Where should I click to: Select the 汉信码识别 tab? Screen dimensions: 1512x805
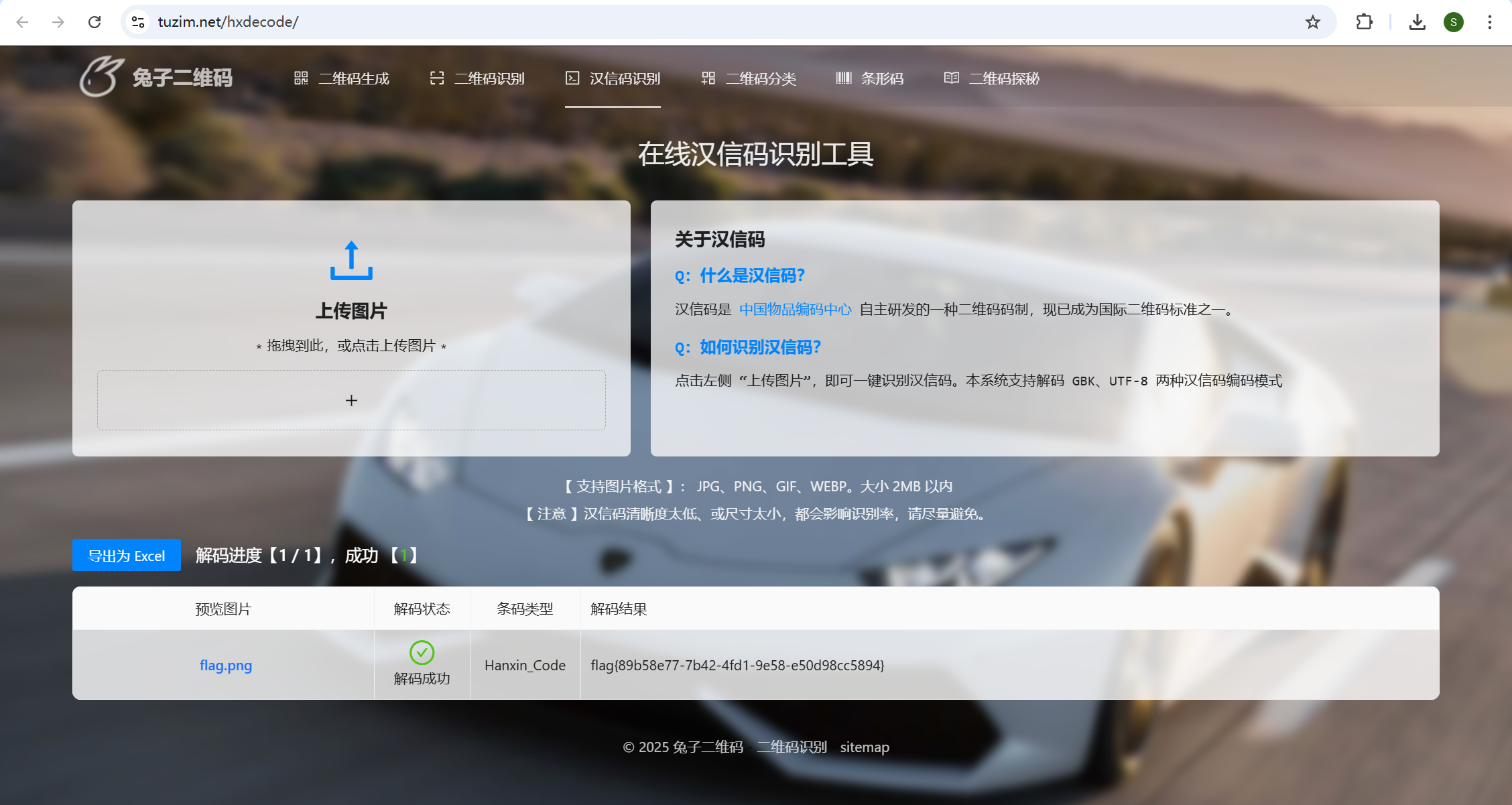click(x=613, y=78)
